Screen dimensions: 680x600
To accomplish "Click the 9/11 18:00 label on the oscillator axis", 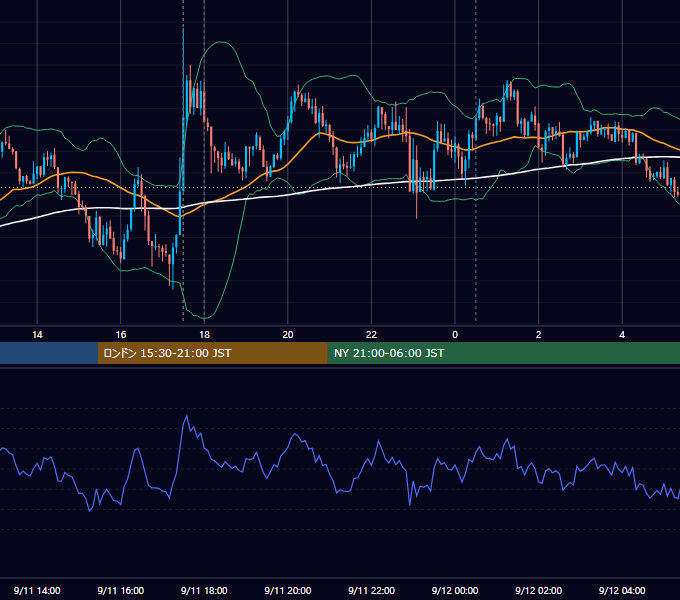I will click(x=204, y=590).
